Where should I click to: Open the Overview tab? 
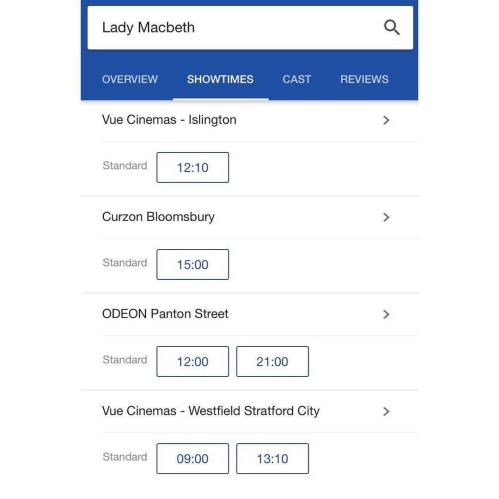(130, 79)
